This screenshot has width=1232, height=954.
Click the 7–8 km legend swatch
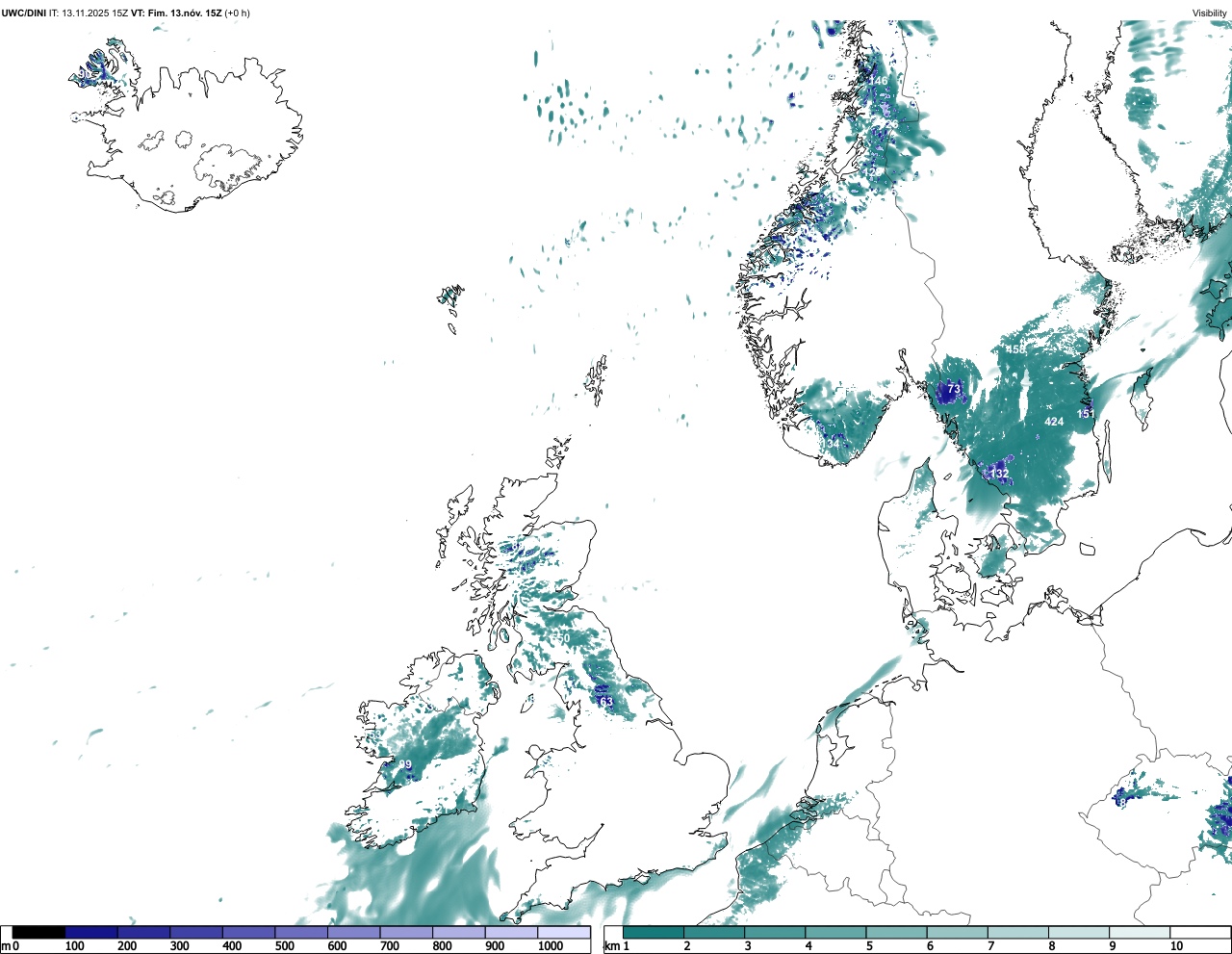[x=1017, y=932]
